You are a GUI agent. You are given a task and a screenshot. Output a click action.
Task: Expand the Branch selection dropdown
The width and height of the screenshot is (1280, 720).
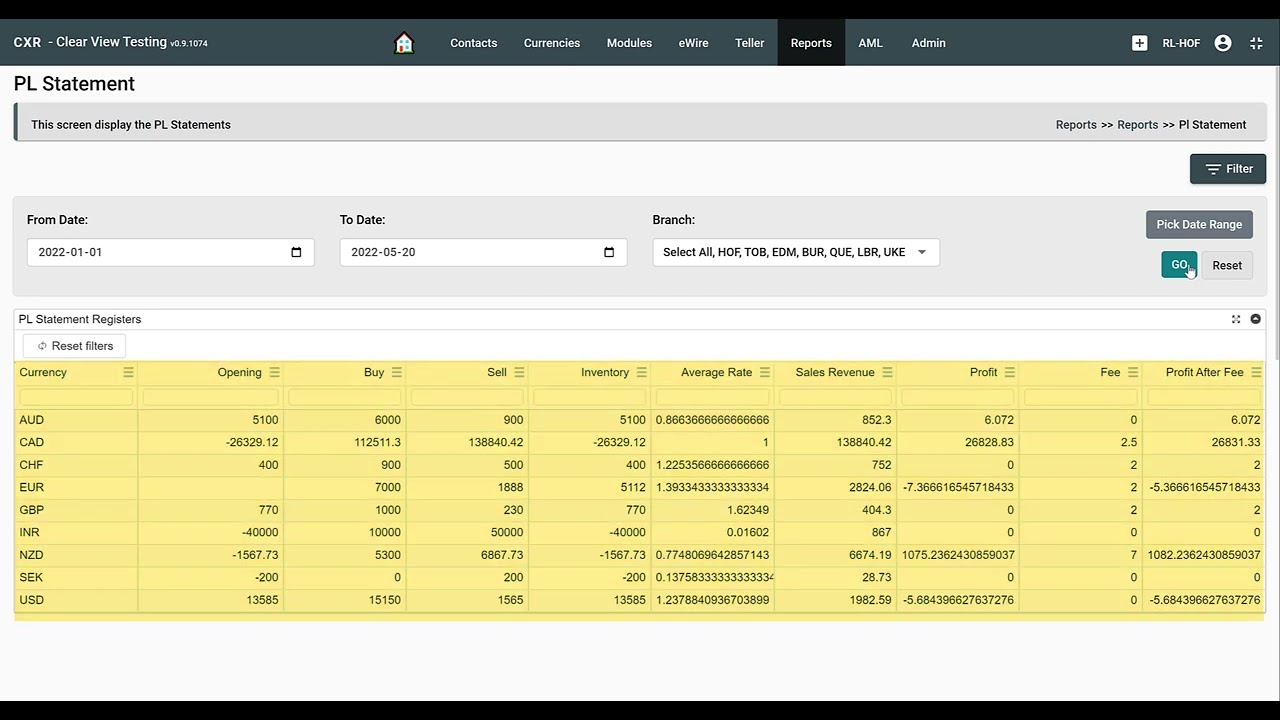796,252
